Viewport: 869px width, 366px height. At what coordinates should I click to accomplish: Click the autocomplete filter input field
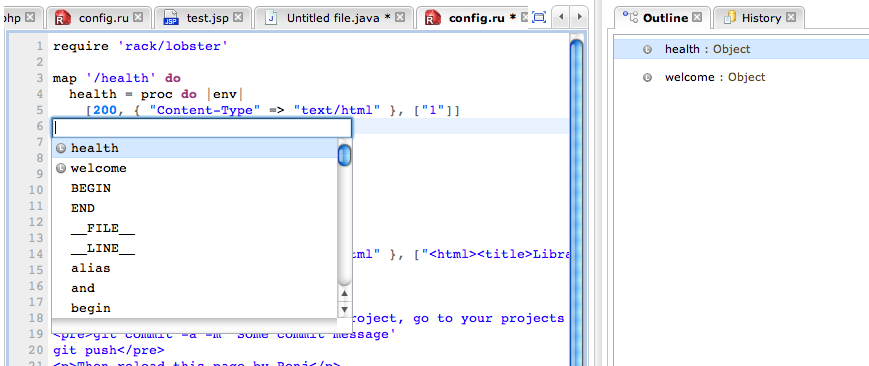pyautogui.click(x=202, y=128)
